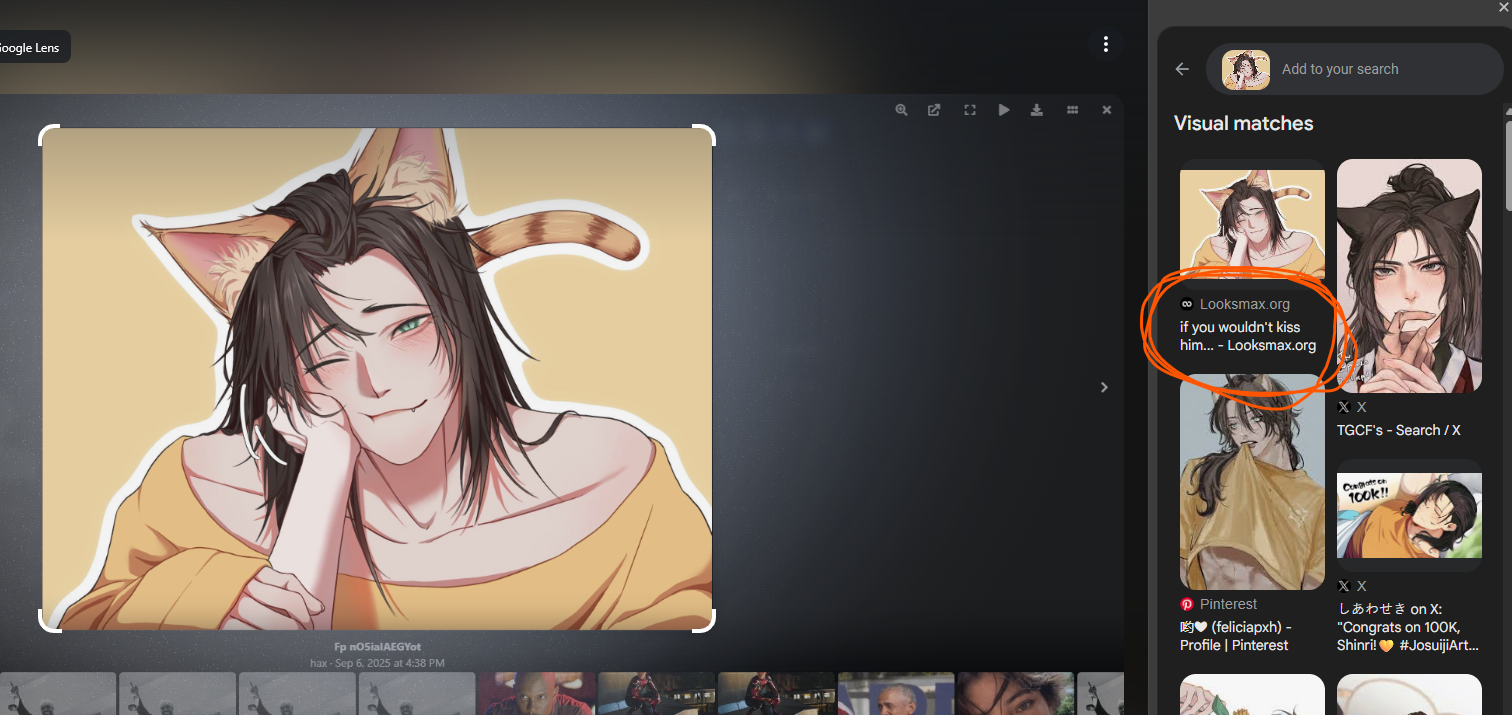Download the current image
Image resolution: width=1512 pixels, height=715 pixels.
point(1037,110)
